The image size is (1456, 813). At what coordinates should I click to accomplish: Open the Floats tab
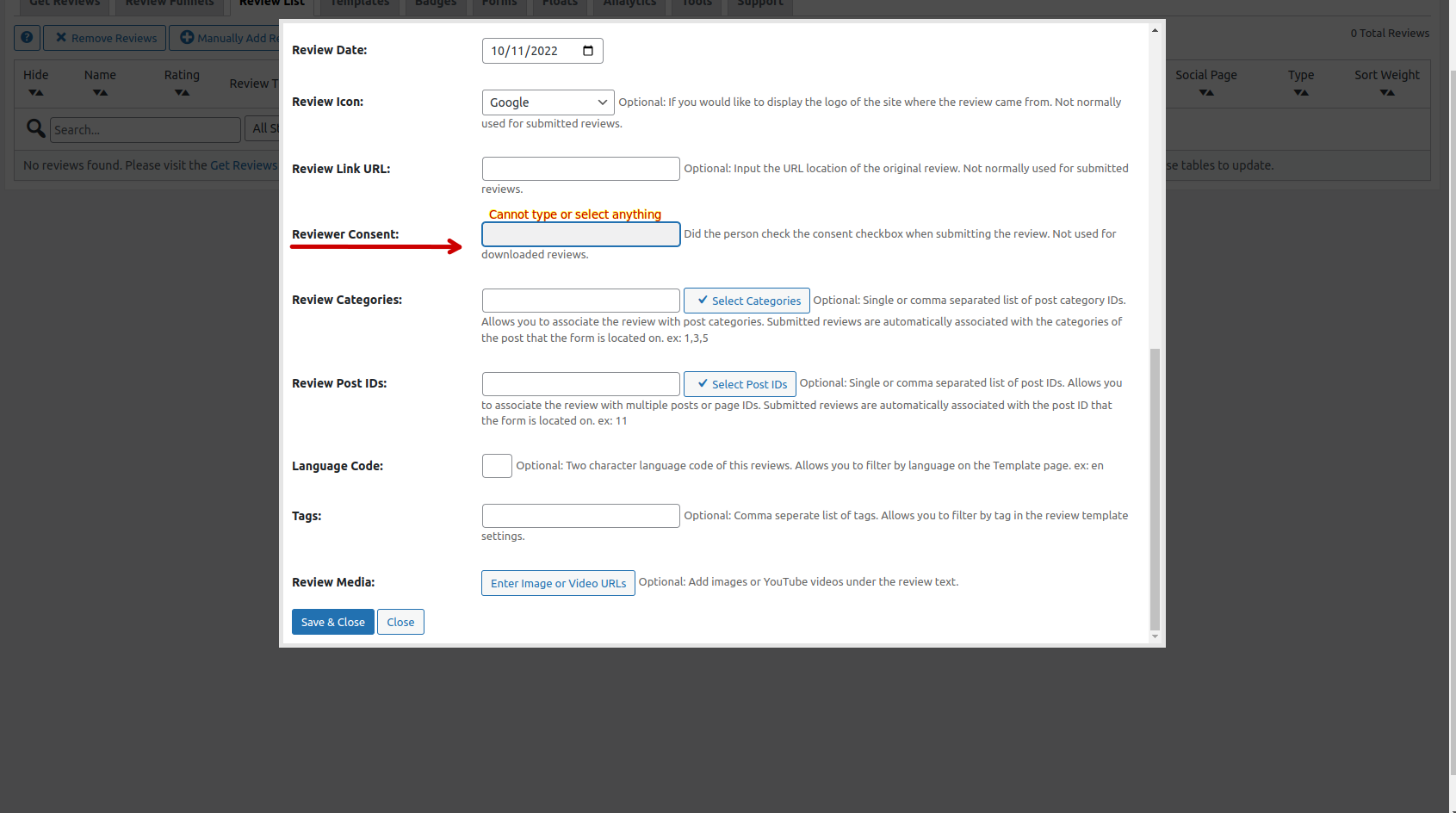560,5
